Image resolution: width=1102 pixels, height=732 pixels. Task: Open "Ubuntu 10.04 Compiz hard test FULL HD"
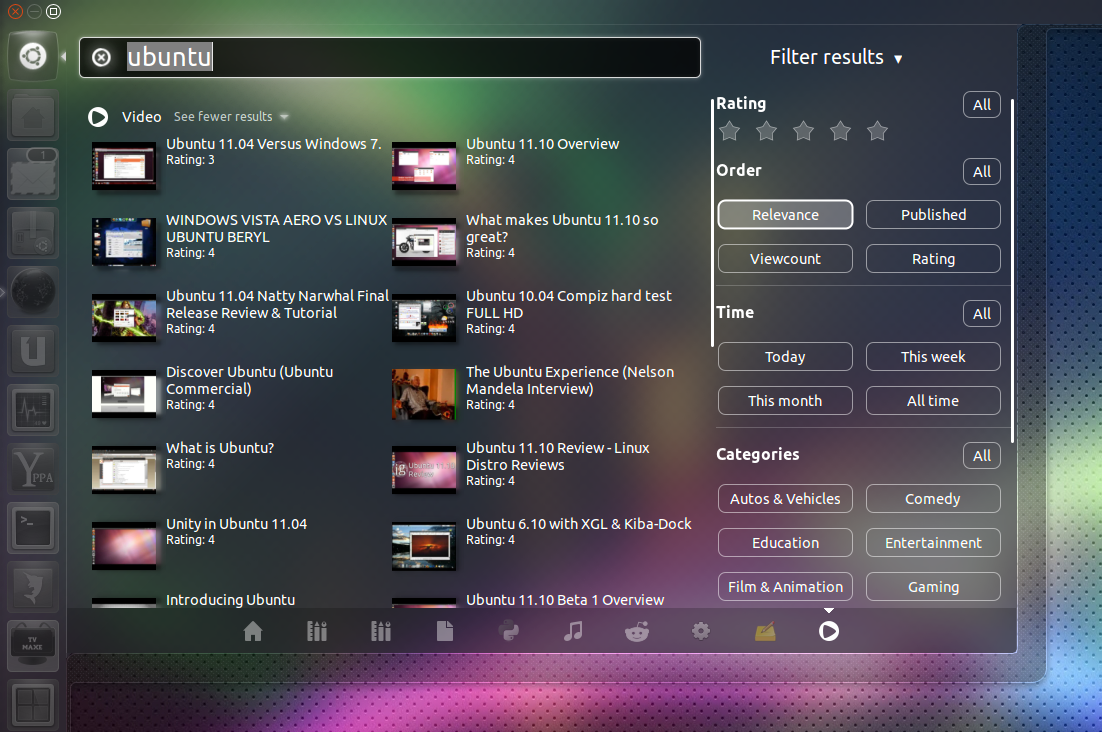click(x=569, y=304)
